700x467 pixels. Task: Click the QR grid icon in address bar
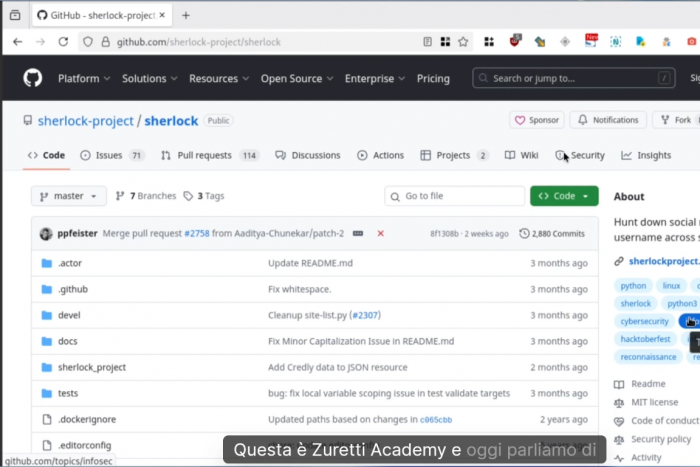[x=445, y=42]
